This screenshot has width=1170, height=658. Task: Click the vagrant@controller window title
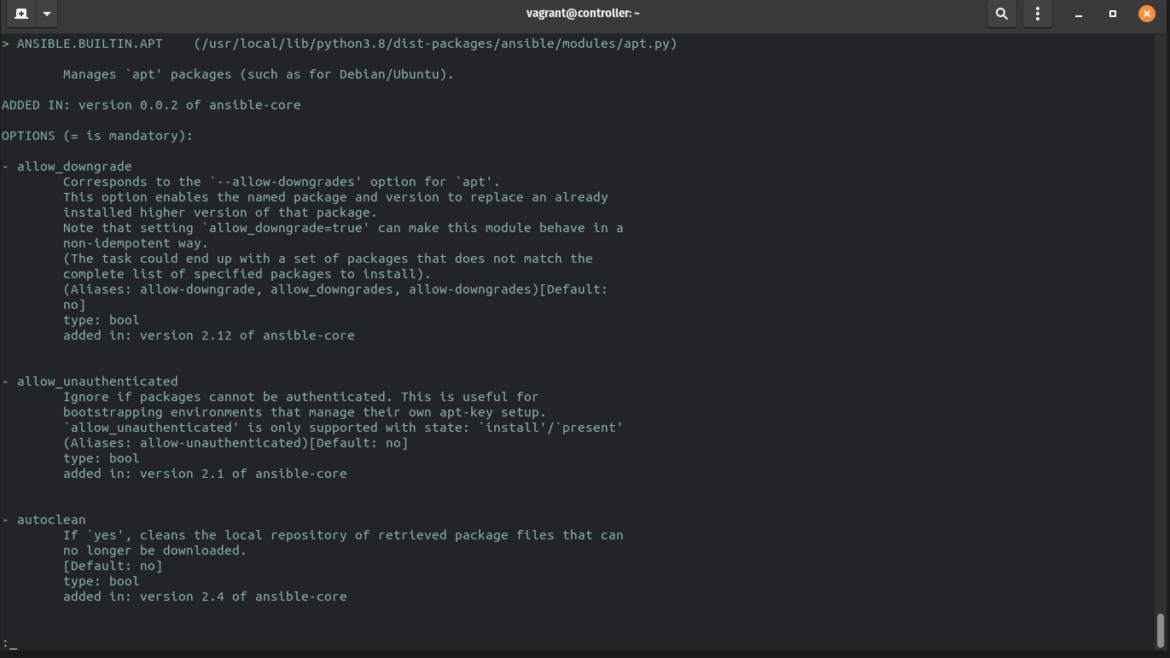pyautogui.click(x=583, y=14)
